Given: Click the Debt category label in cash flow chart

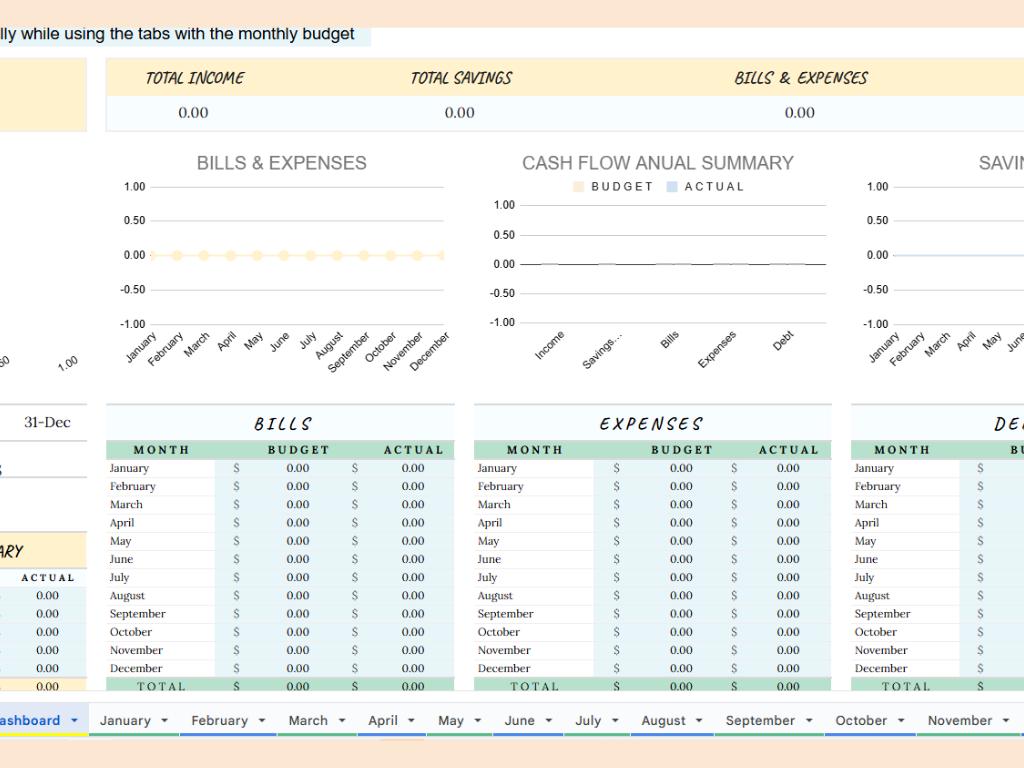Looking at the screenshot, I should click(783, 340).
